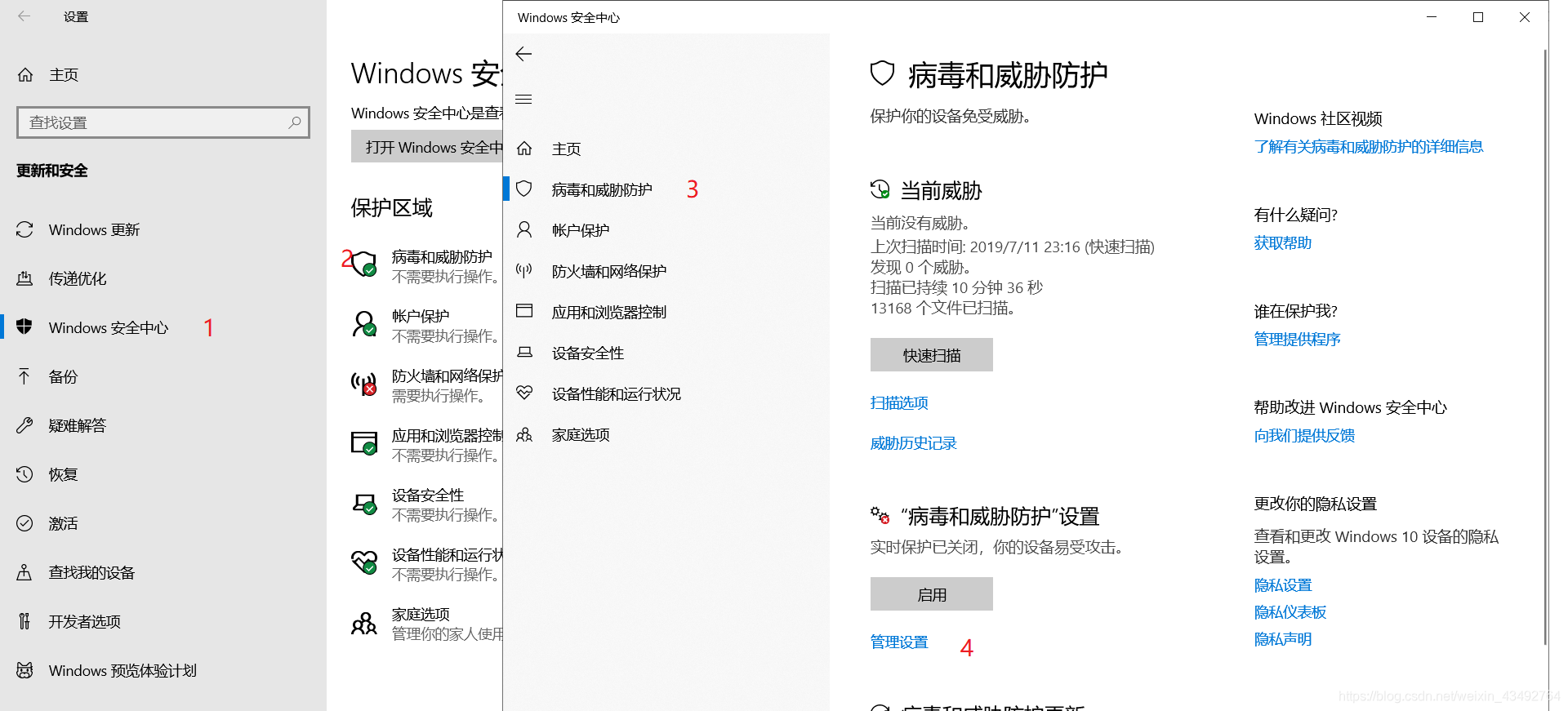Click the 启用 button for real-time protection
Viewport: 1568px width, 711px height.
click(x=932, y=594)
